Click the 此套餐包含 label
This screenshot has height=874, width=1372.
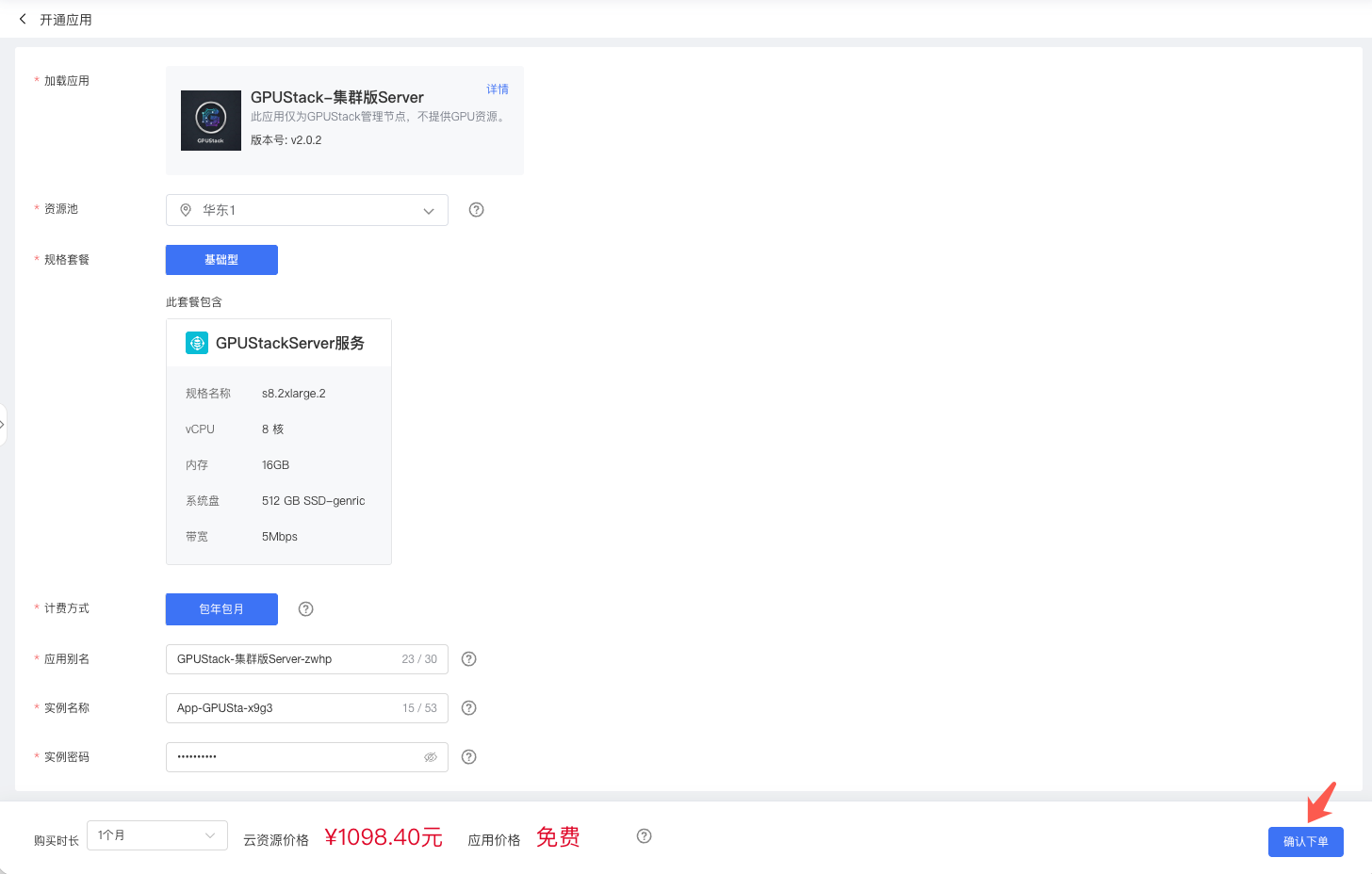(194, 302)
